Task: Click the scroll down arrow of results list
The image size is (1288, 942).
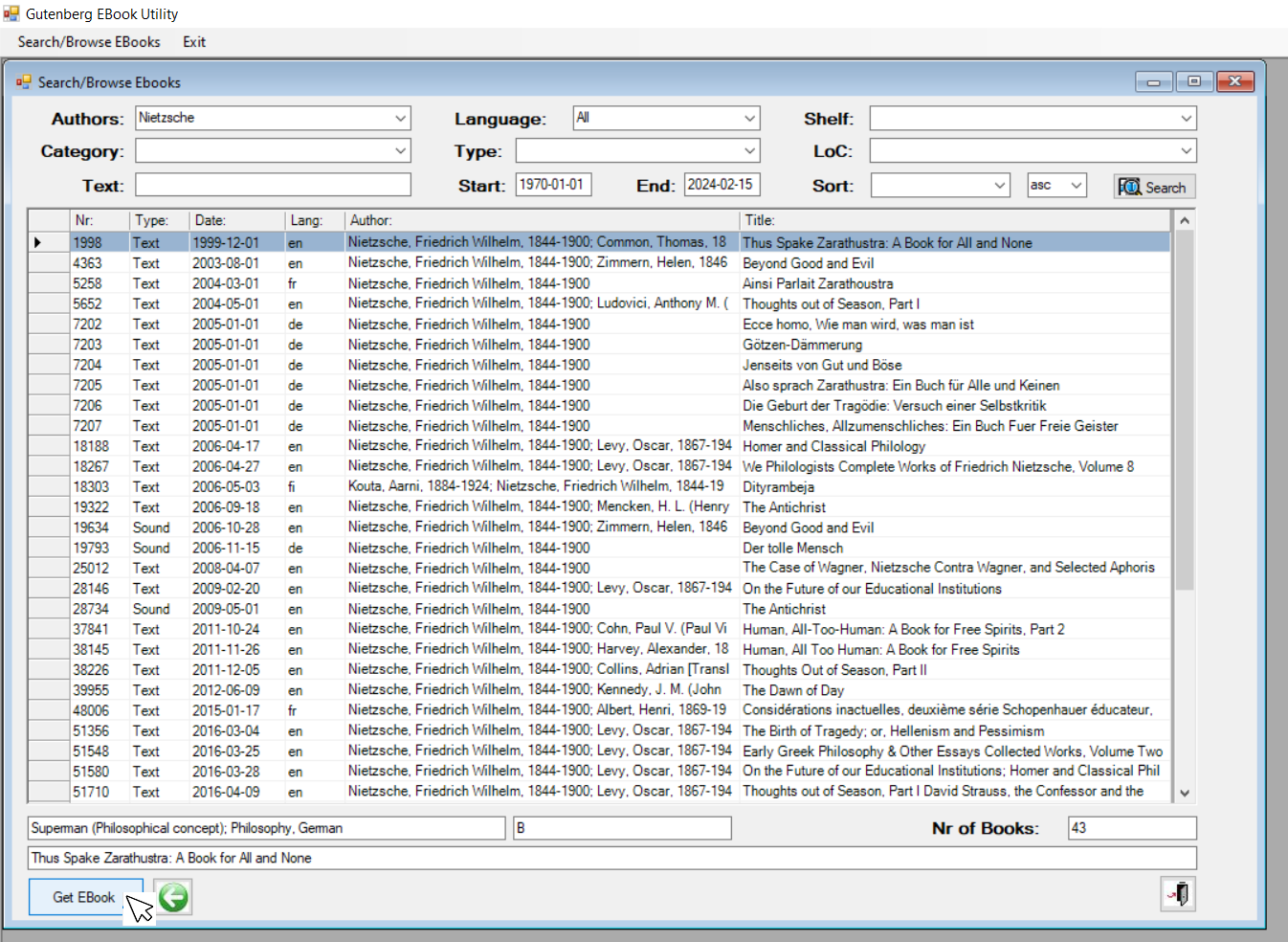Action: 1185,793
